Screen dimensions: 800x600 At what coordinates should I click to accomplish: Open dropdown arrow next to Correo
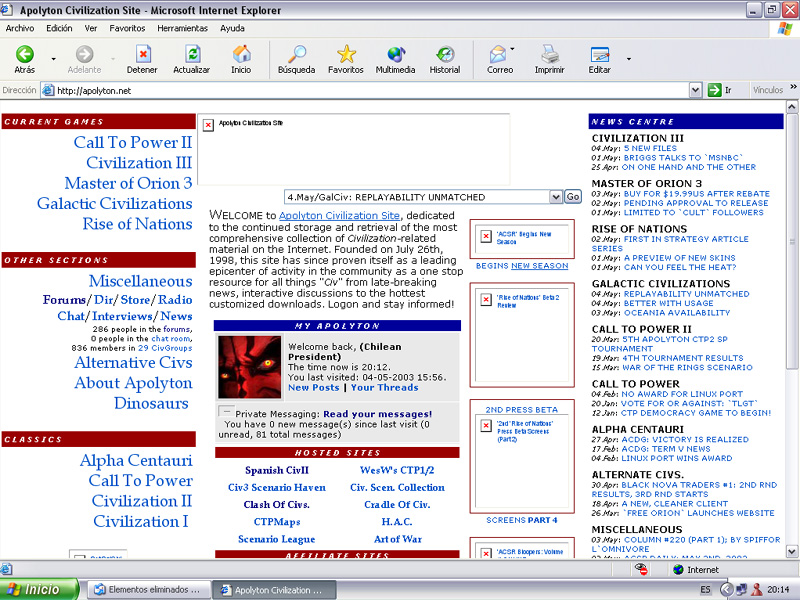coord(513,50)
